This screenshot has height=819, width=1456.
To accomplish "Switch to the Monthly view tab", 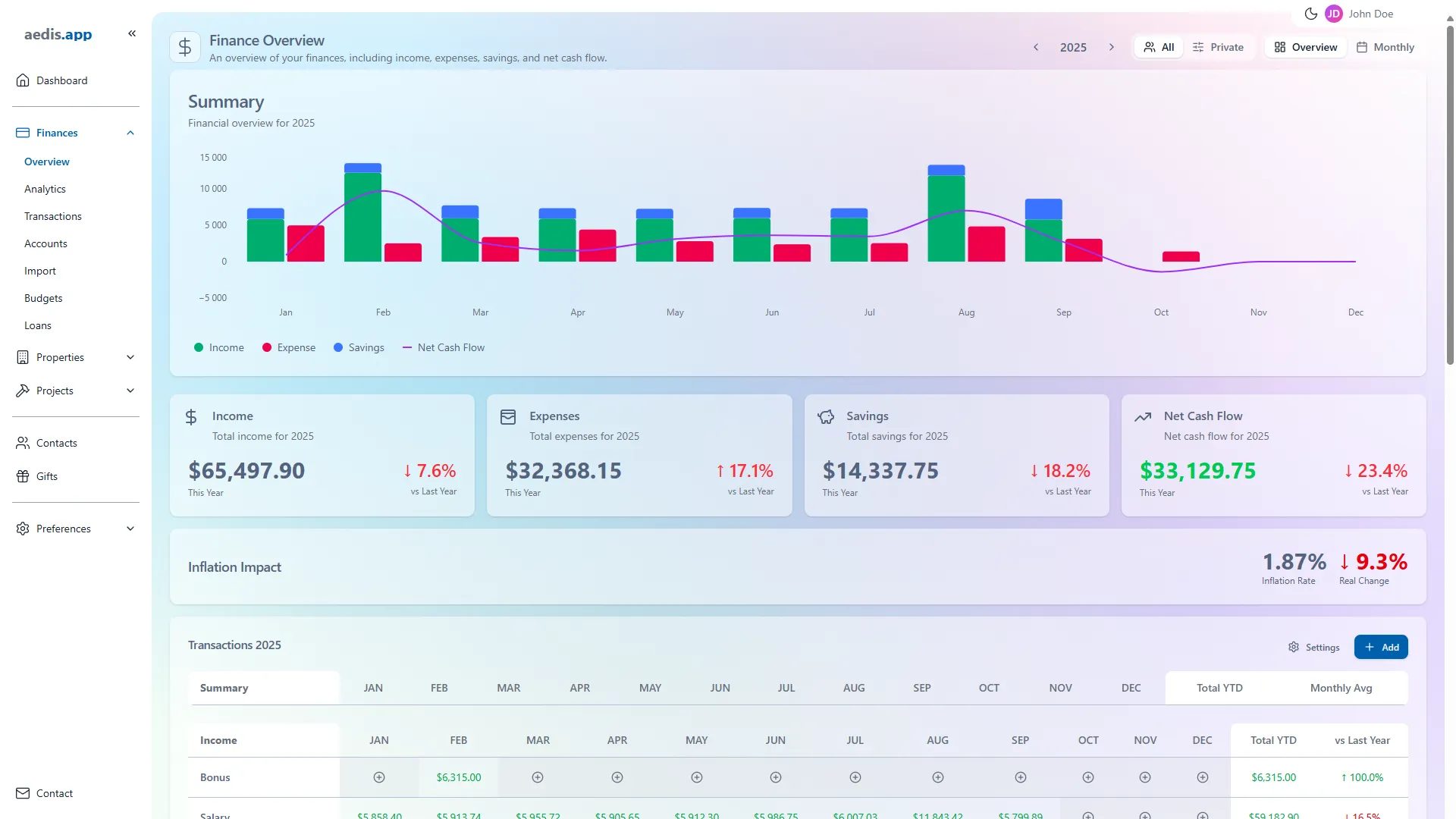I will point(1385,47).
